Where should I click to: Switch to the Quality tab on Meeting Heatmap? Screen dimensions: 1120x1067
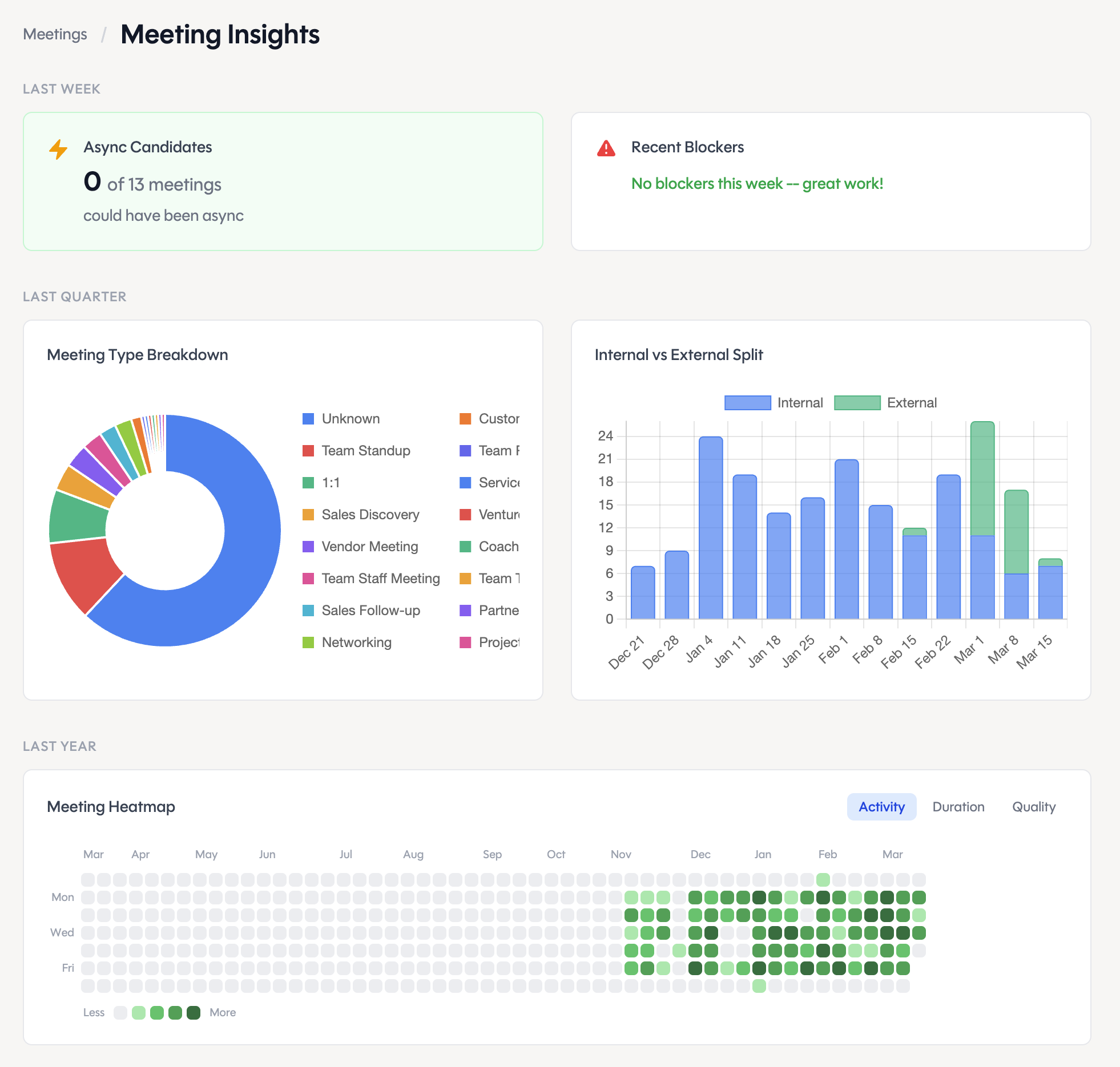pyautogui.click(x=1033, y=806)
